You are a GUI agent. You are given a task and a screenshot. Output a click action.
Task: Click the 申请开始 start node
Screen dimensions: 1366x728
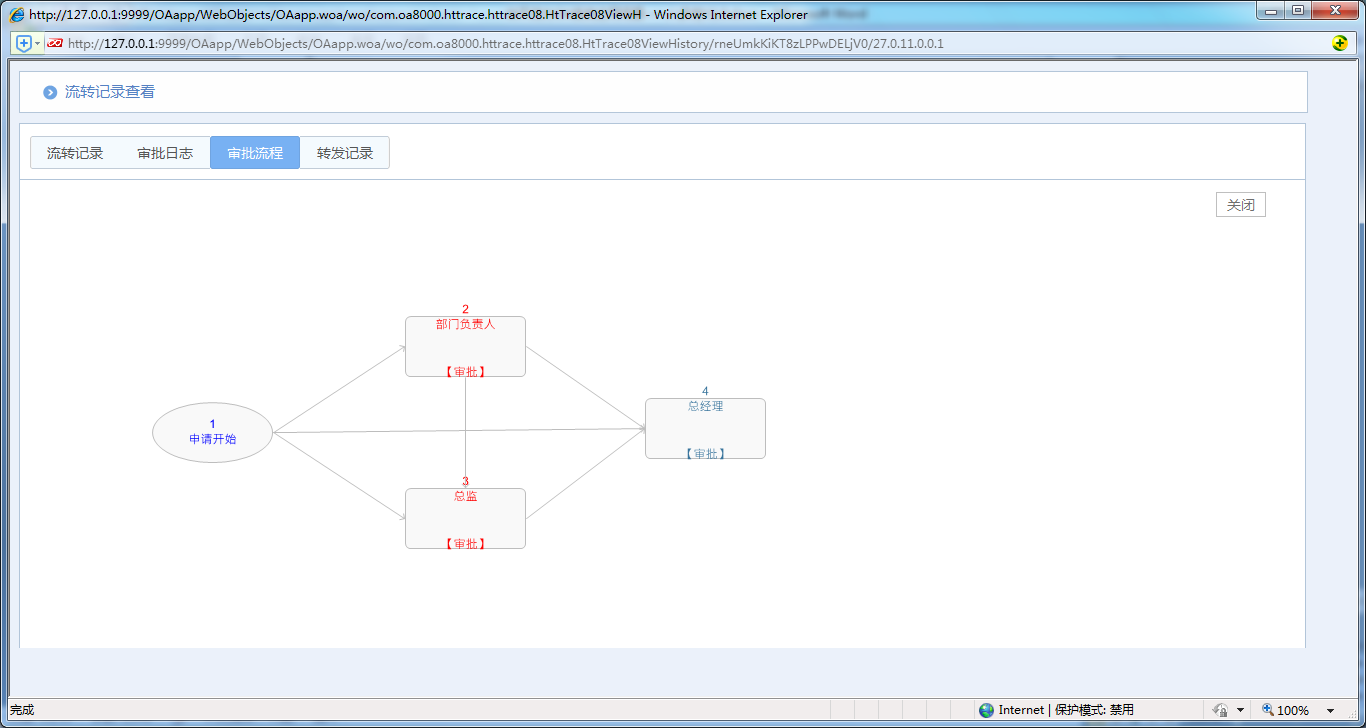(212, 433)
